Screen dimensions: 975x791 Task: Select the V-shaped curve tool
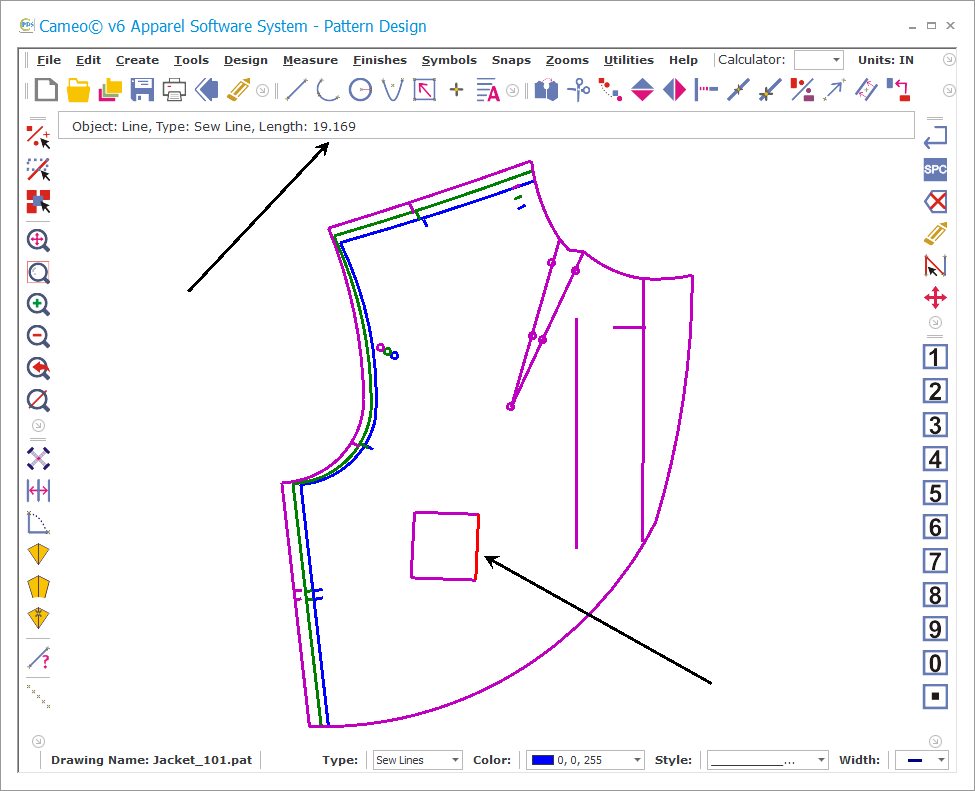[392, 90]
